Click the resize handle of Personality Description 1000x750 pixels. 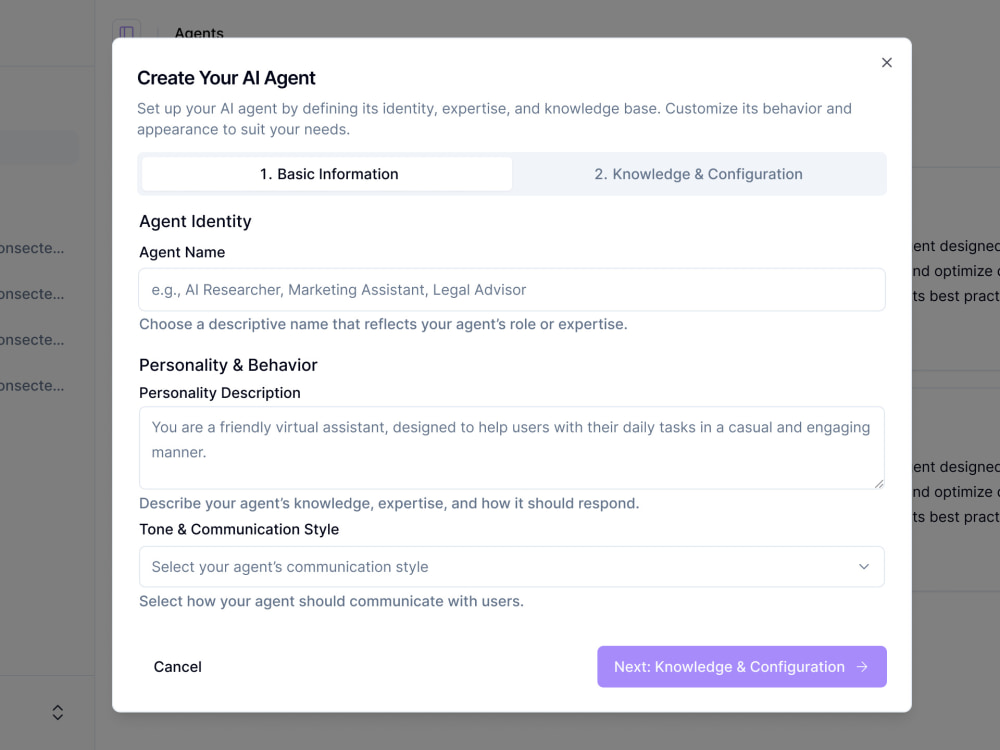point(879,483)
